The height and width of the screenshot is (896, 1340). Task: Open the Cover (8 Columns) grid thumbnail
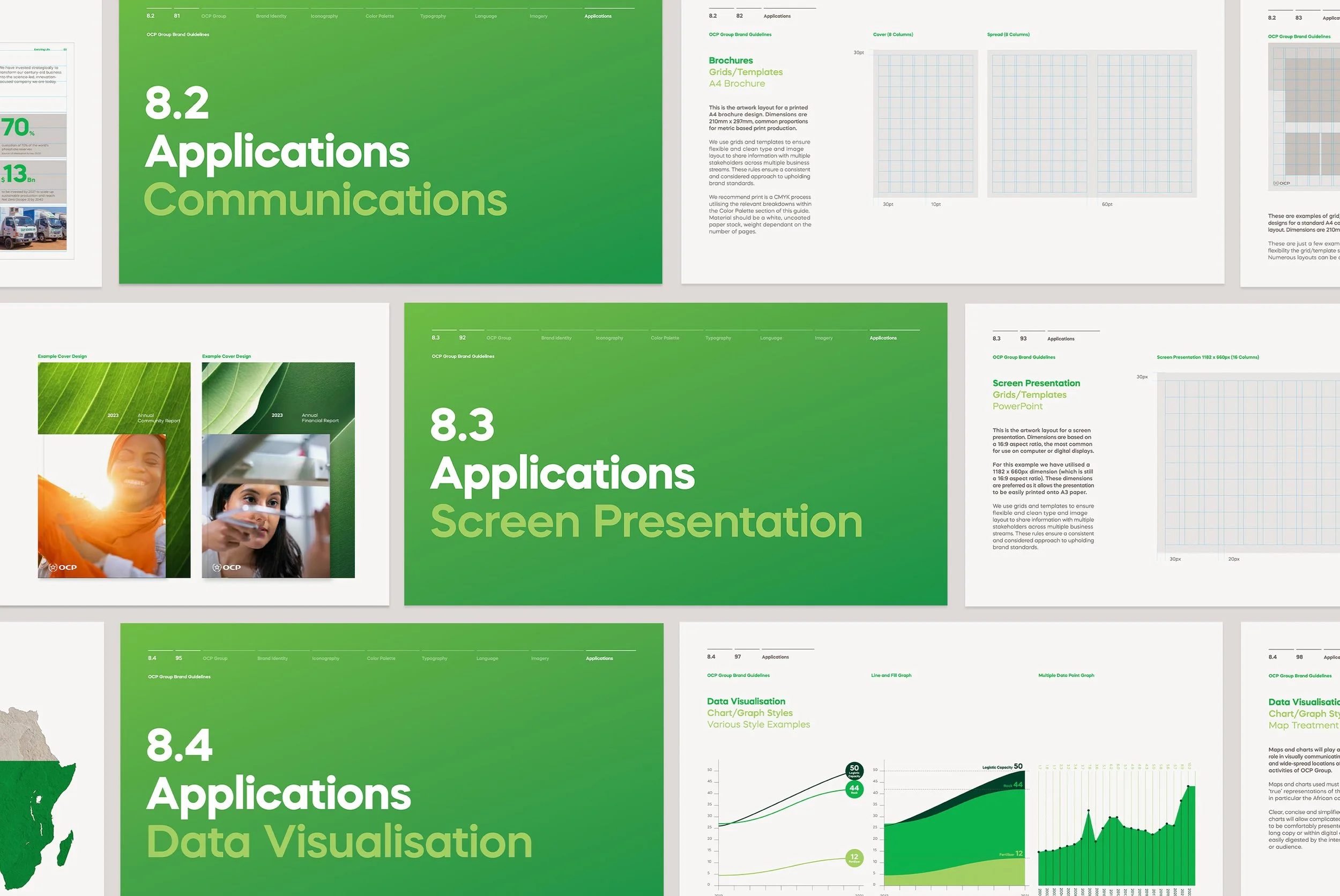click(x=925, y=123)
